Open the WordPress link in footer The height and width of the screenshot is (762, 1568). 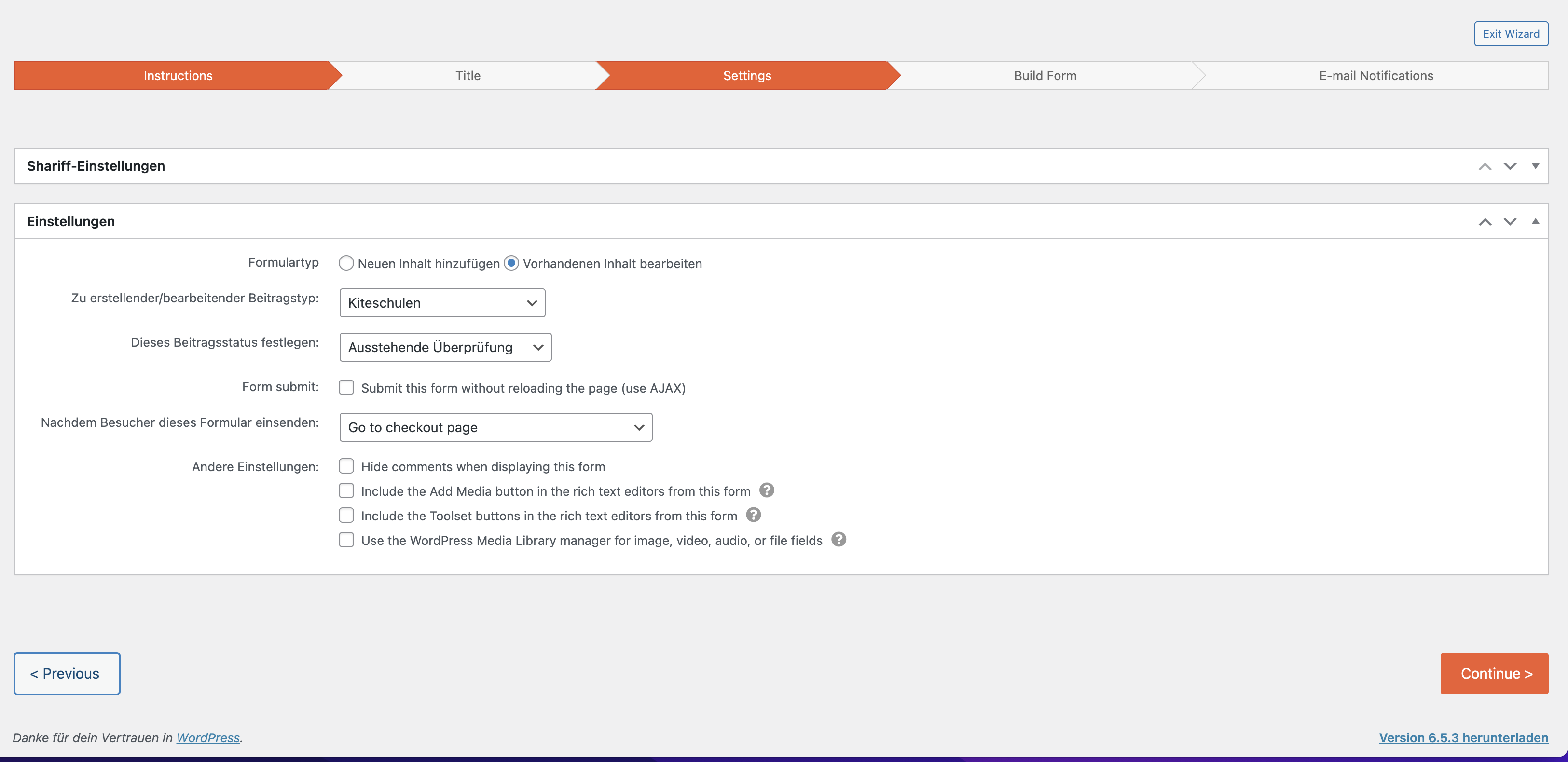[x=208, y=738]
